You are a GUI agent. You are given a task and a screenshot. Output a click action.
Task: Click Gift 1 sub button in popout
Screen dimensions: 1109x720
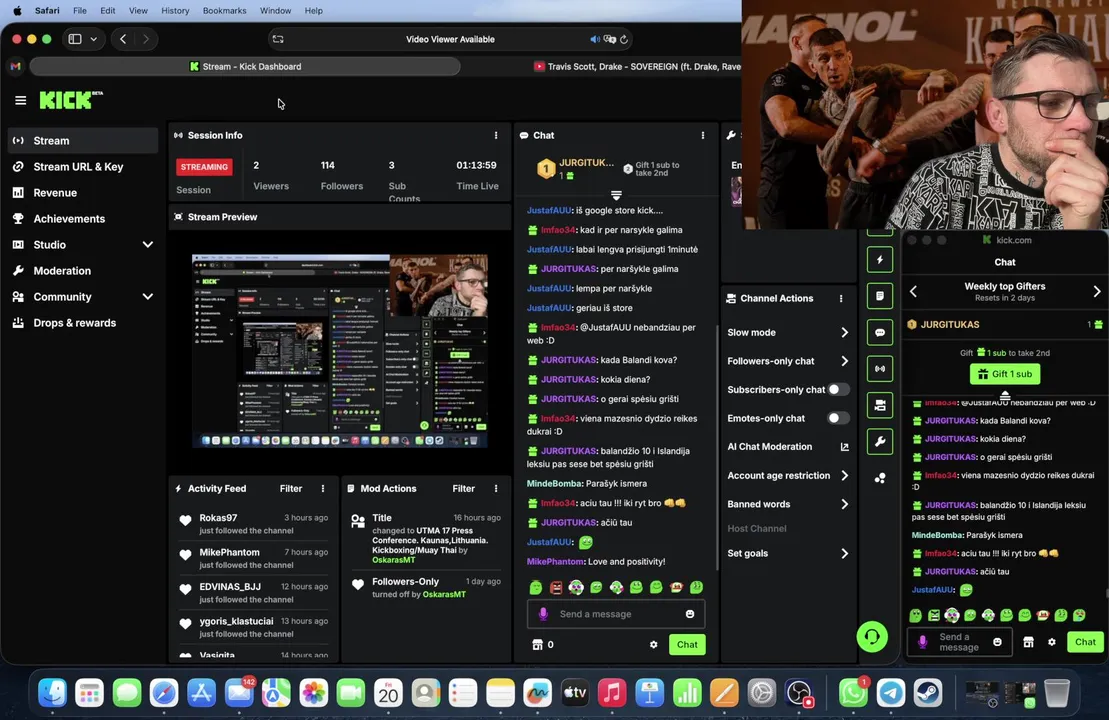tap(1004, 374)
